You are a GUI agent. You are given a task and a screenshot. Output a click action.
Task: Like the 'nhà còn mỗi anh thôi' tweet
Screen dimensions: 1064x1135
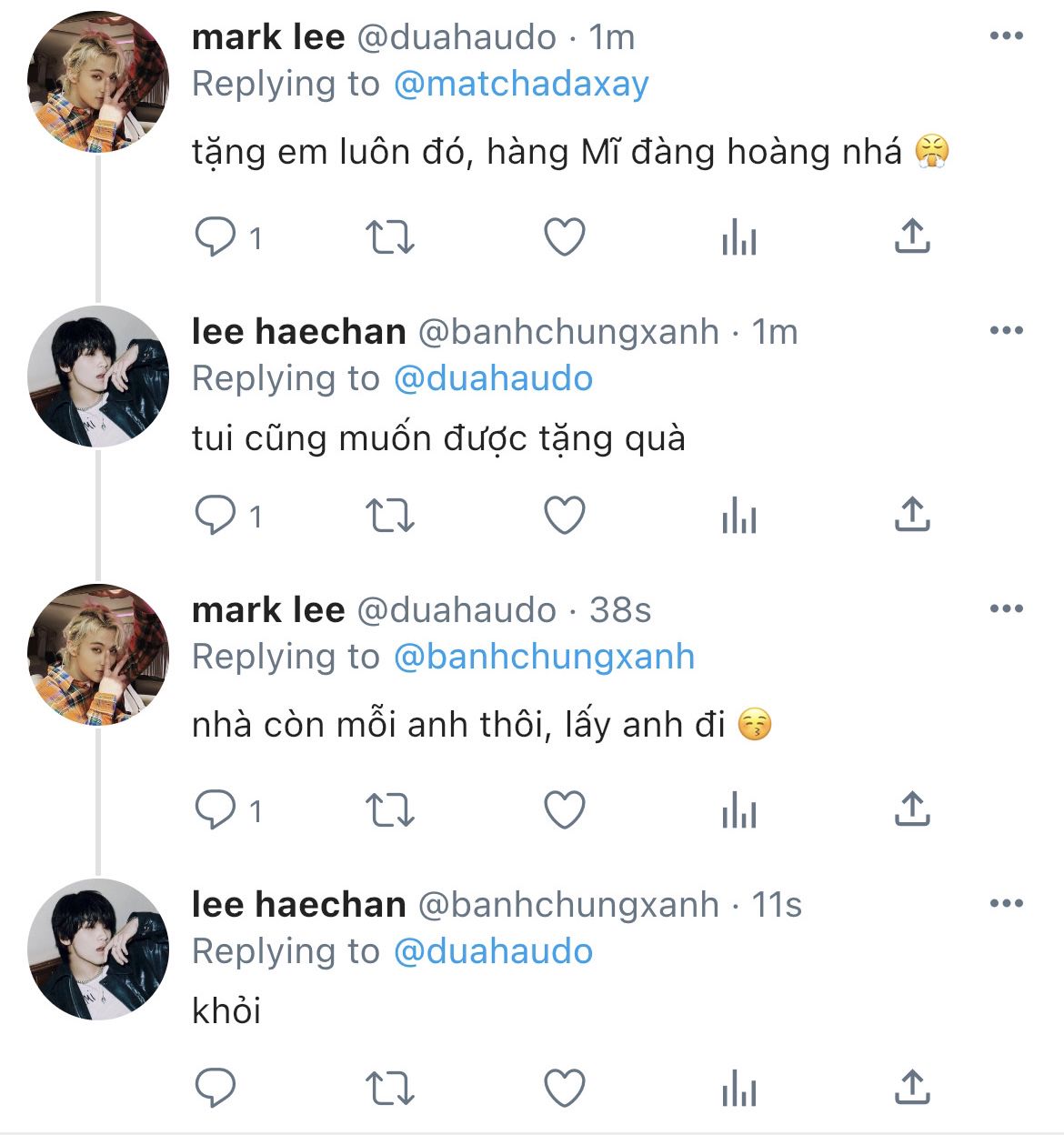tap(564, 810)
